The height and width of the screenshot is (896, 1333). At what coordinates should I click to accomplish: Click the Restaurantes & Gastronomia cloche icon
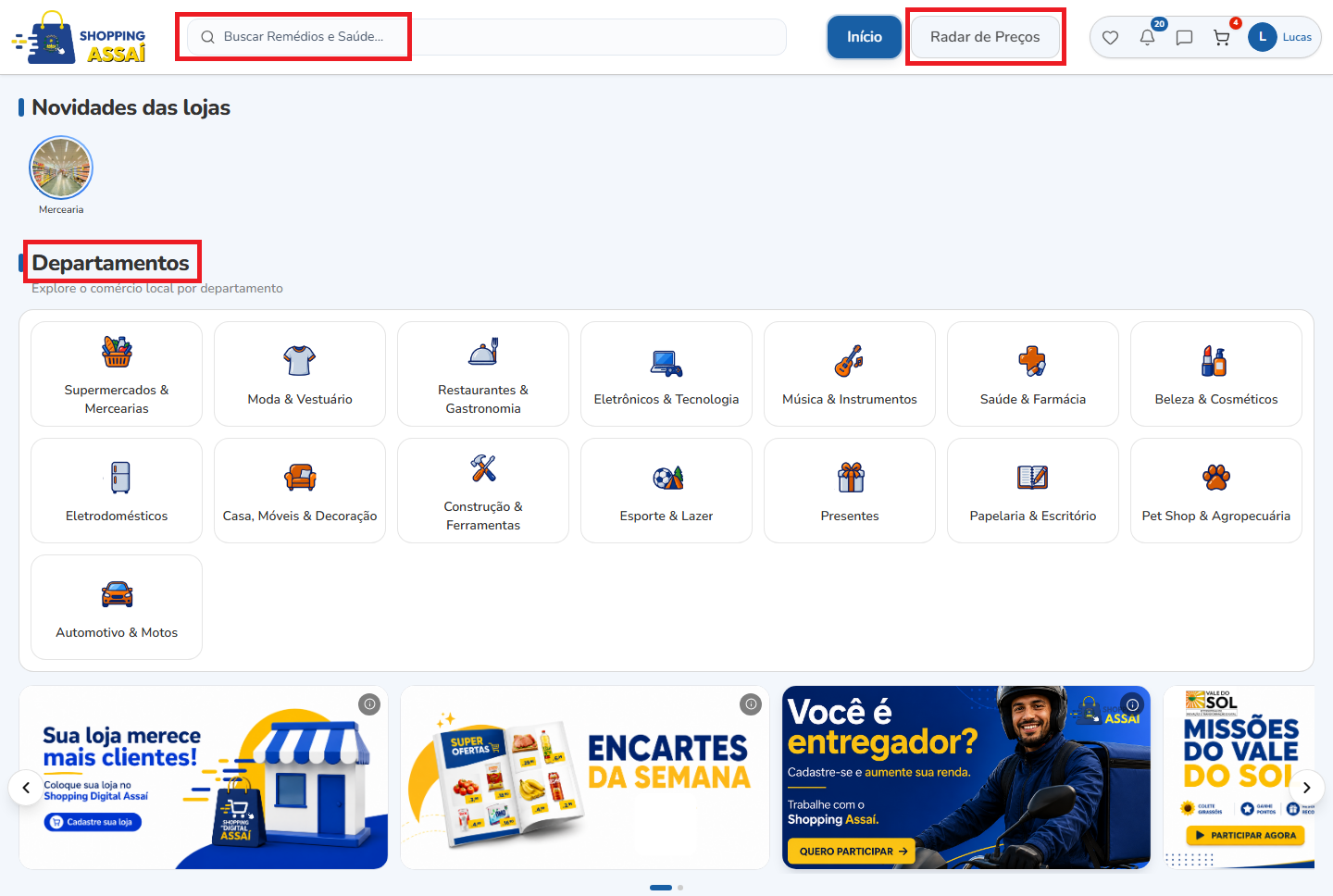pyautogui.click(x=483, y=352)
